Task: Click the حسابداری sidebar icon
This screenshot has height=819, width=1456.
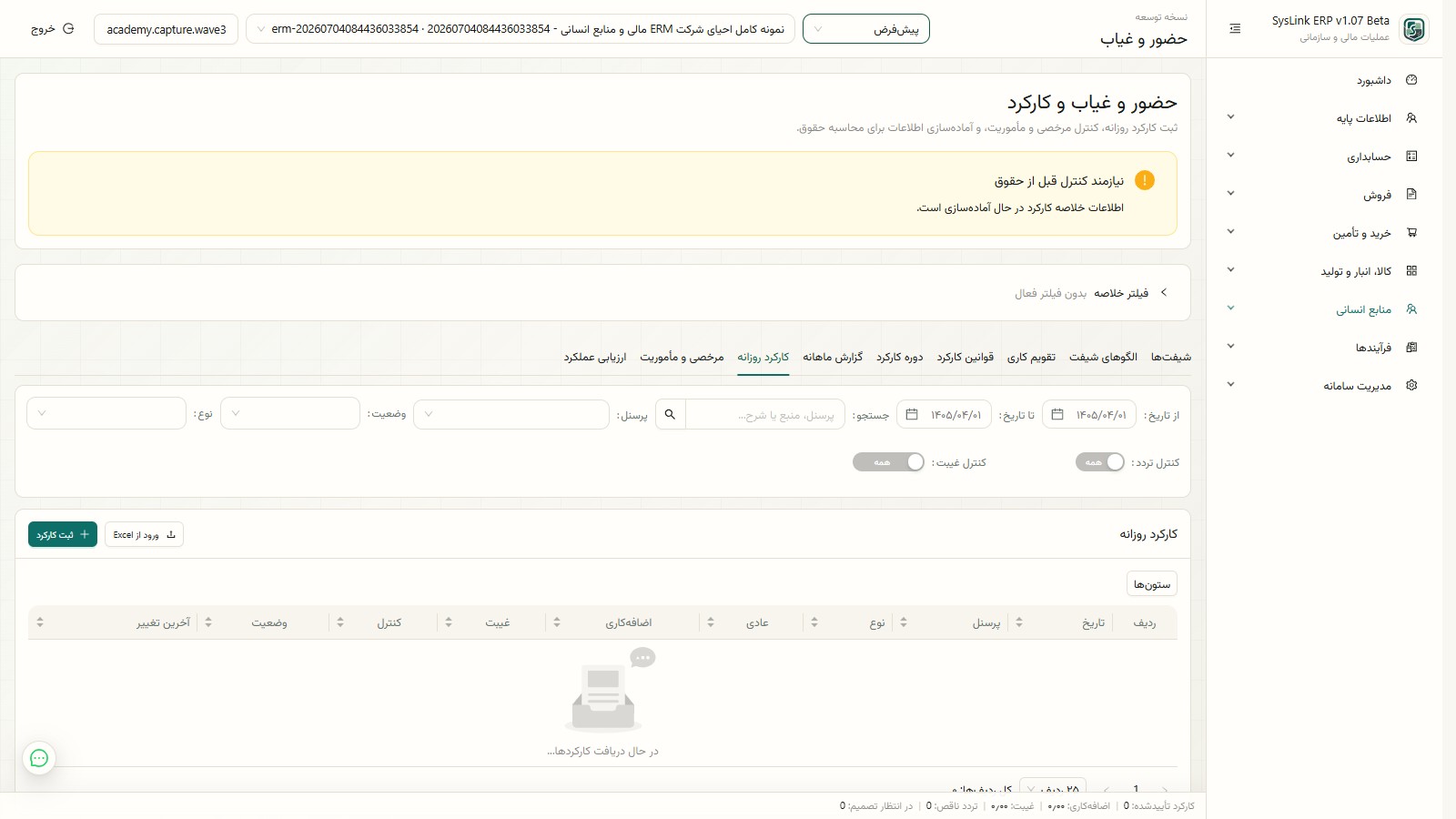Action: [x=1411, y=157]
